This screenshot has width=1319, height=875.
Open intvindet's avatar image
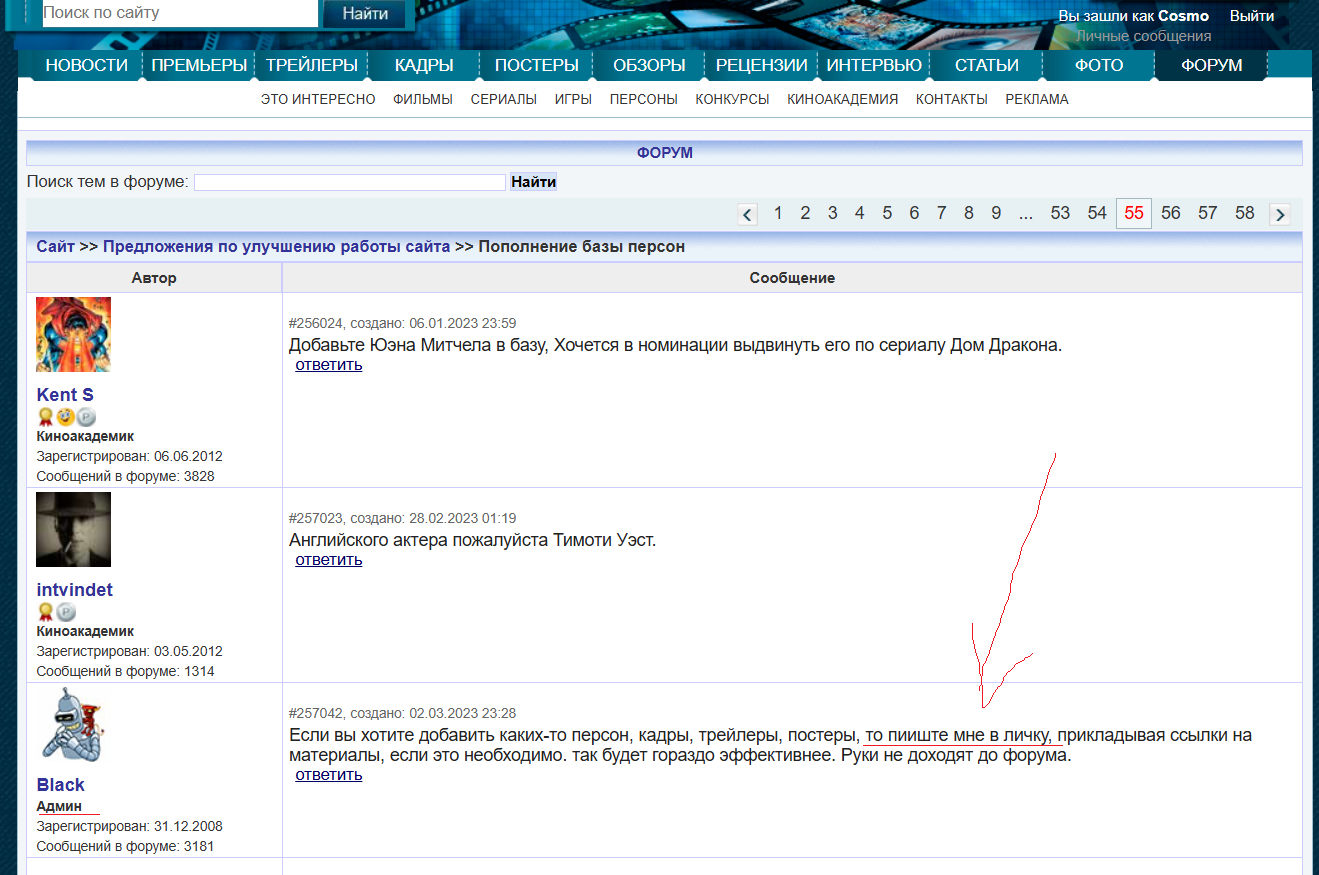[73, 529]
